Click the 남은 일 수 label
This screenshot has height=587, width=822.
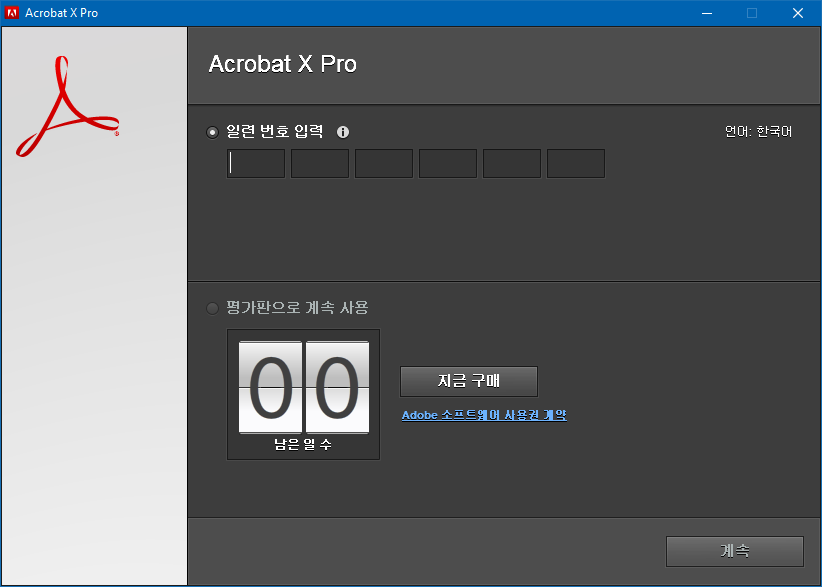point(303,444)
